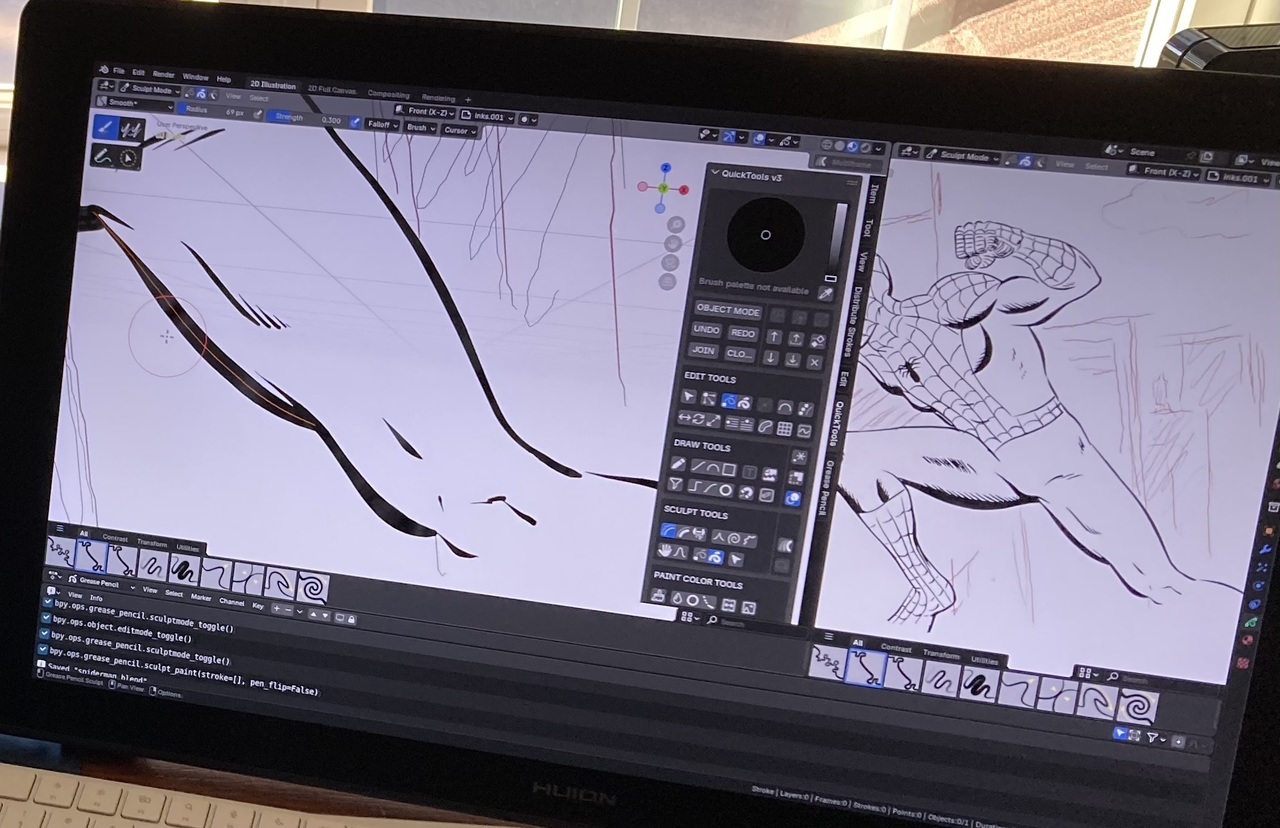Expand the Cursor dropdown
Screen dimensions: 1280x828
coord(460,130)
